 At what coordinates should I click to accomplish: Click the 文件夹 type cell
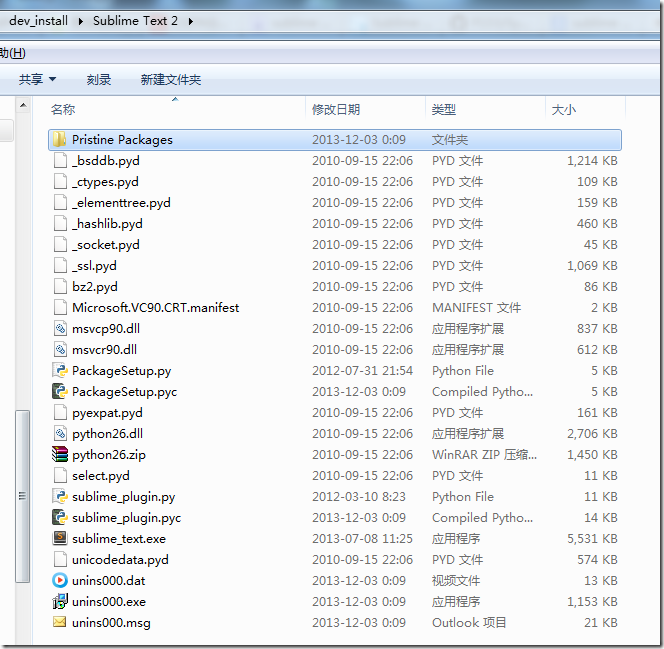pyautogui.click(x=450, y=140)
